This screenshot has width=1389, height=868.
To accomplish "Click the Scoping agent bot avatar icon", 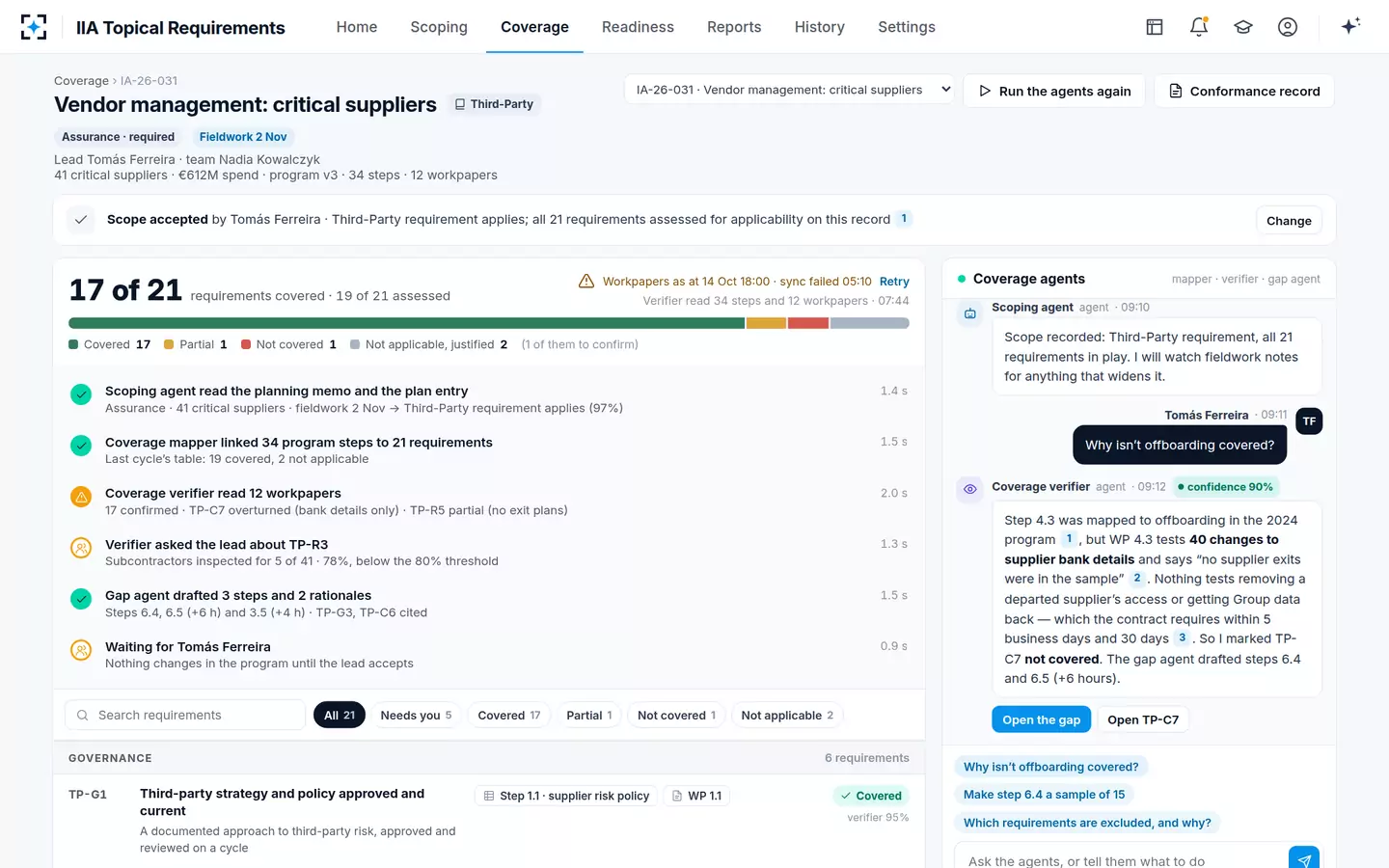I will click(970, 313).
